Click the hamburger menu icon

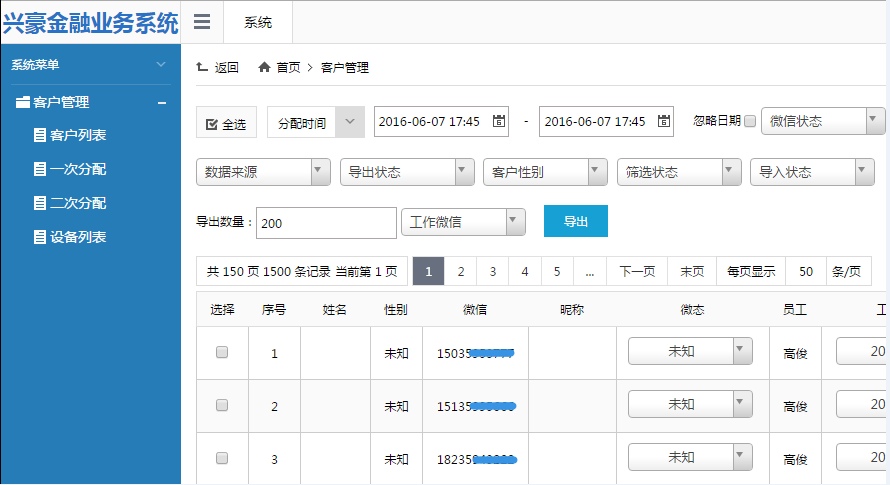(202, 22)
